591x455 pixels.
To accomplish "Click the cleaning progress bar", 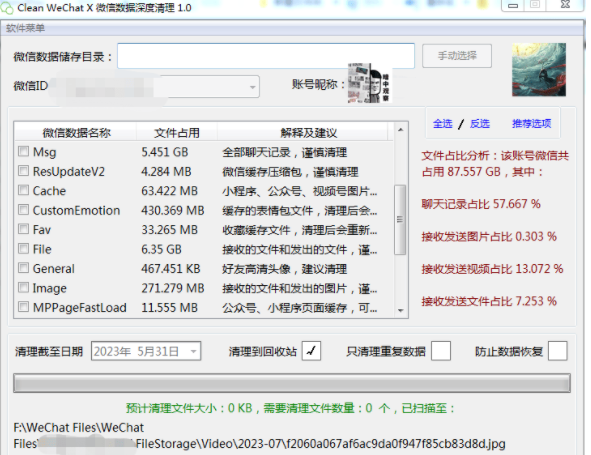I will [292, 383].
